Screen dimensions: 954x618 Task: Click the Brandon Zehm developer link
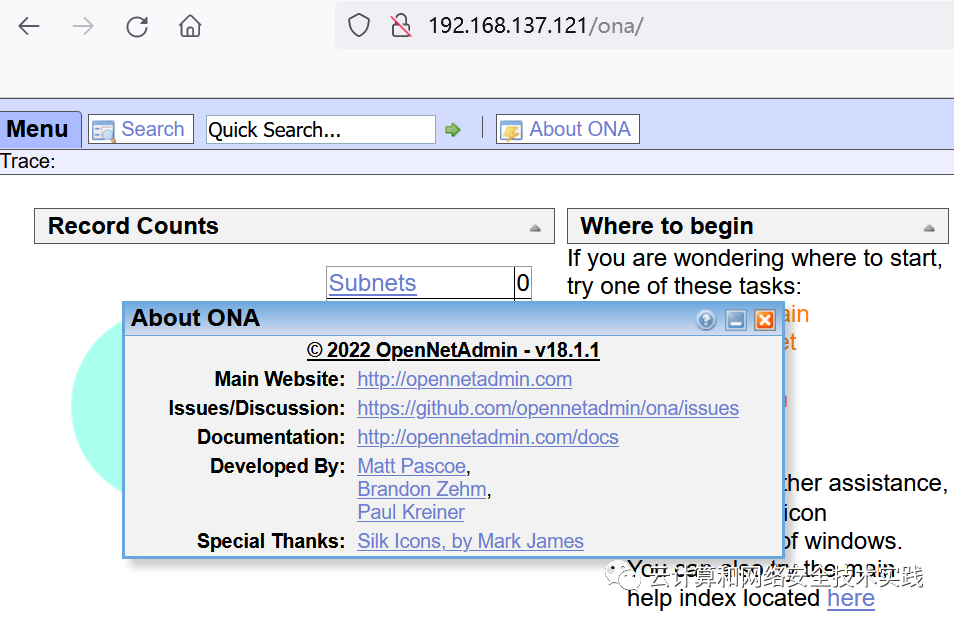tap(422, 489)
